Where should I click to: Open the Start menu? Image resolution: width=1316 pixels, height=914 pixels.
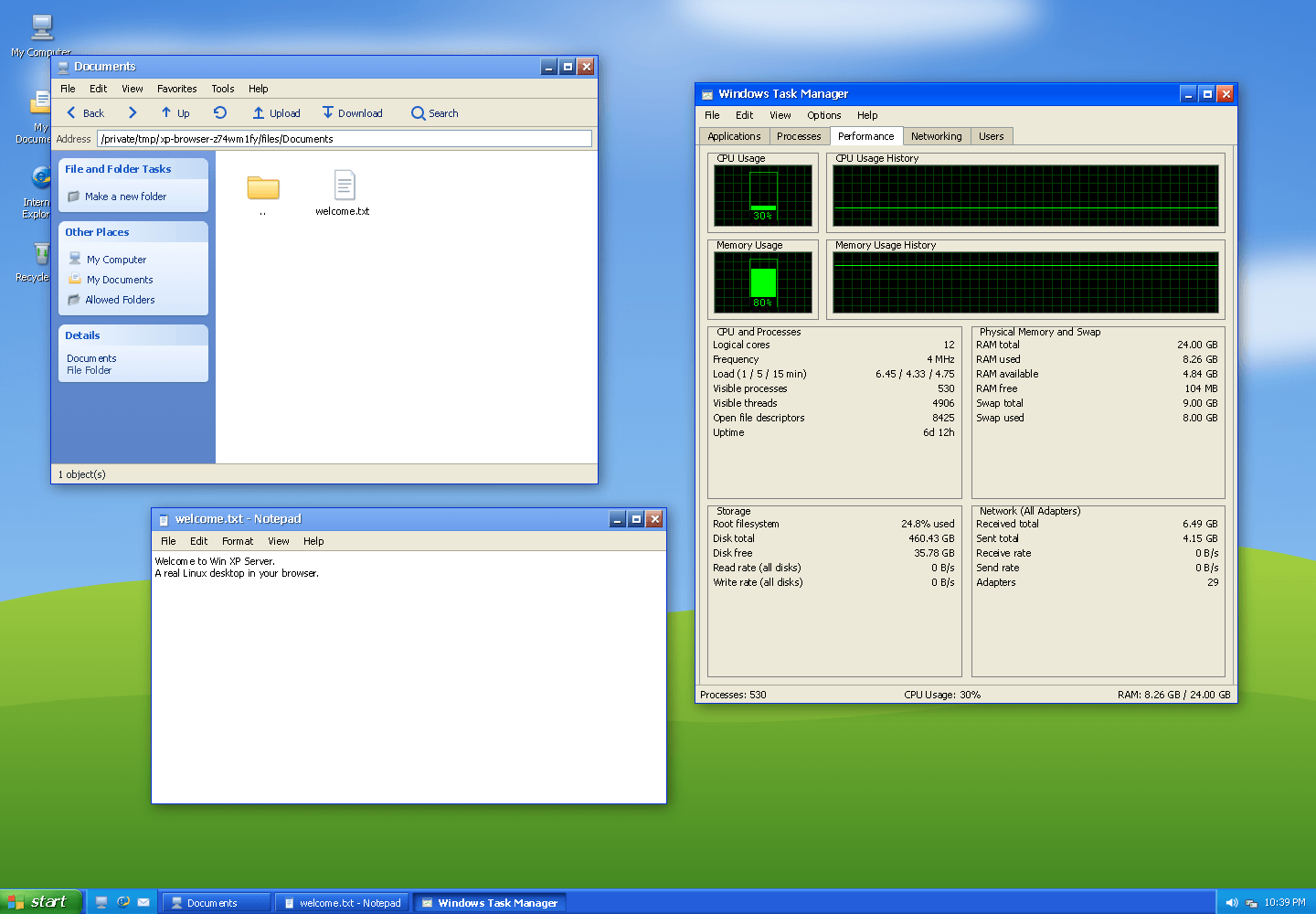[41, 902]
